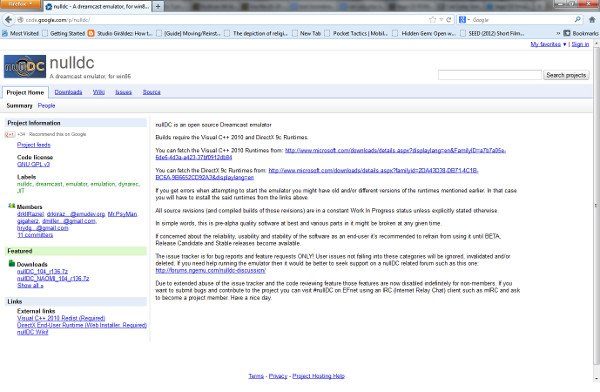Image resolution: width=600 pixels, height=392 pixels.
Task: Open the GNU GPL v3 license link
Action: pyautogui.click(x=33, y=164)
